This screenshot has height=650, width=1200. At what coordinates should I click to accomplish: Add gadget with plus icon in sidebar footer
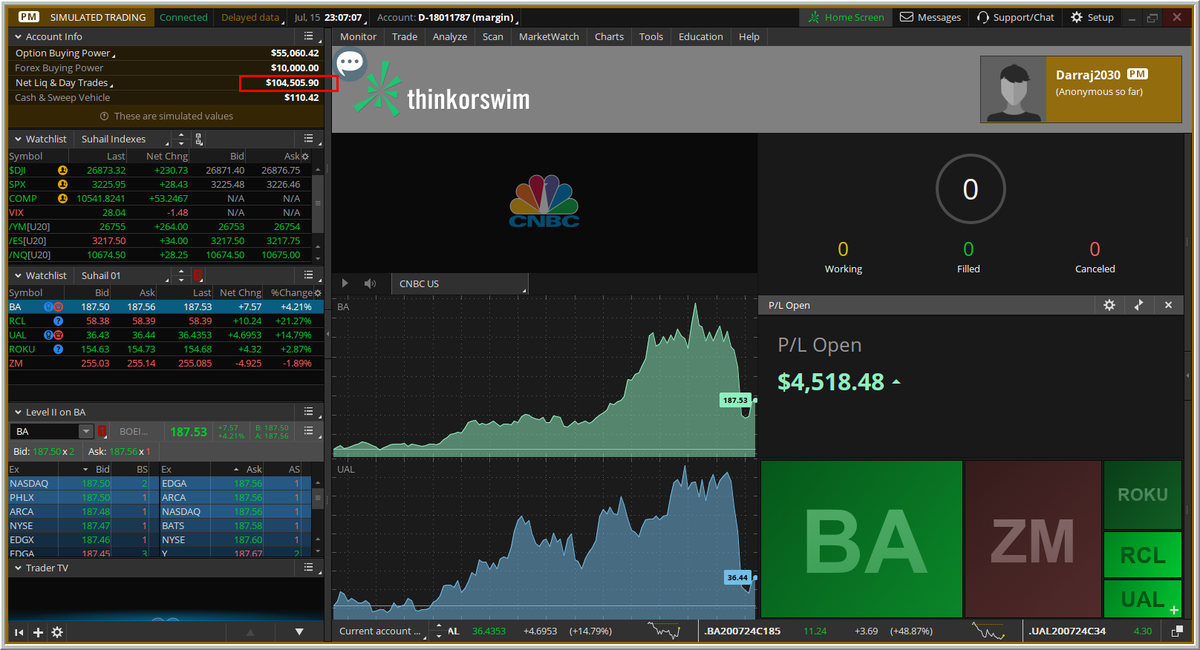pyautogui.click(x=38, y=632)
